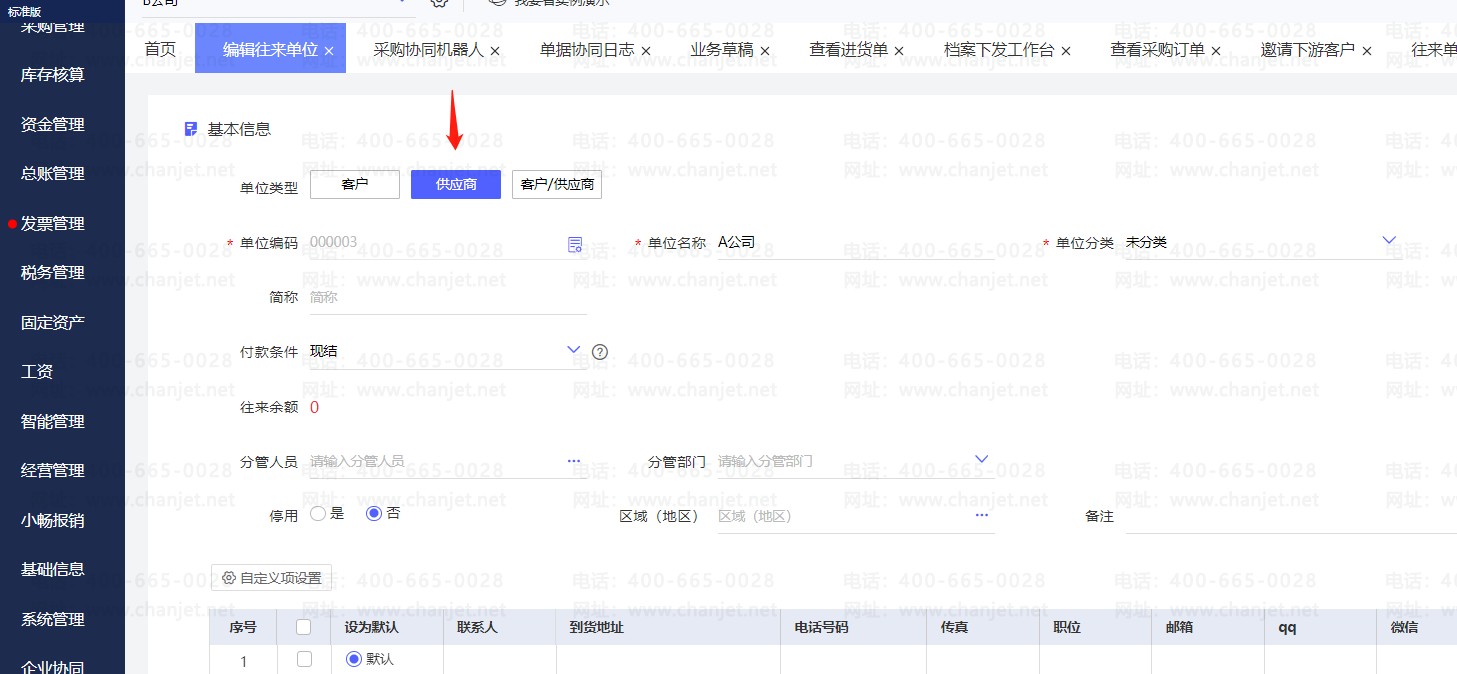Select 否 for 停用
This screenshot has width=1457, height=674.
[x=374, y=513]
